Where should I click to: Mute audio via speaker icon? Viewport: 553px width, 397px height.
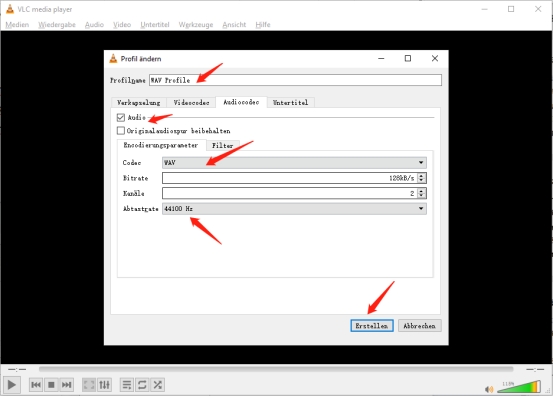click(x=489, y=389)
